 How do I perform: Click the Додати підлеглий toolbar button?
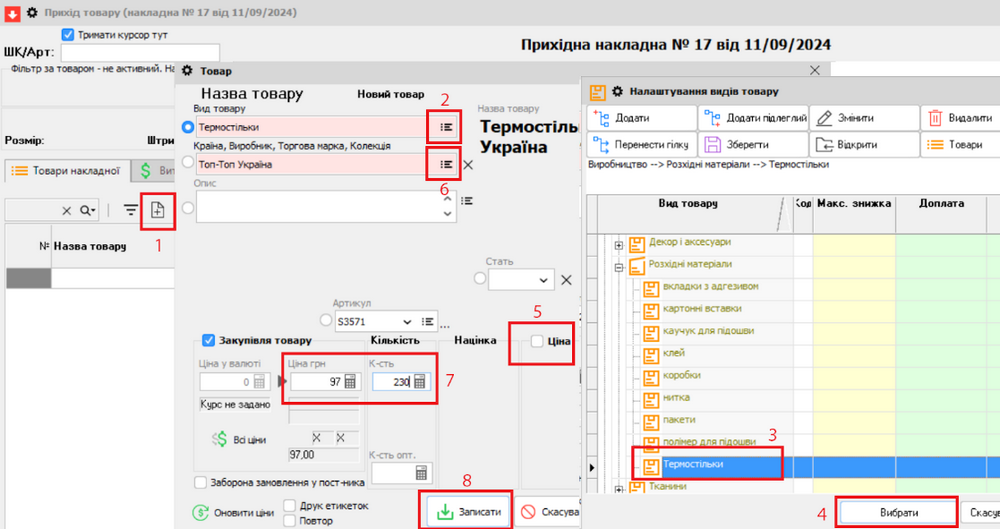pyautogui.click(x=752, y=118)
